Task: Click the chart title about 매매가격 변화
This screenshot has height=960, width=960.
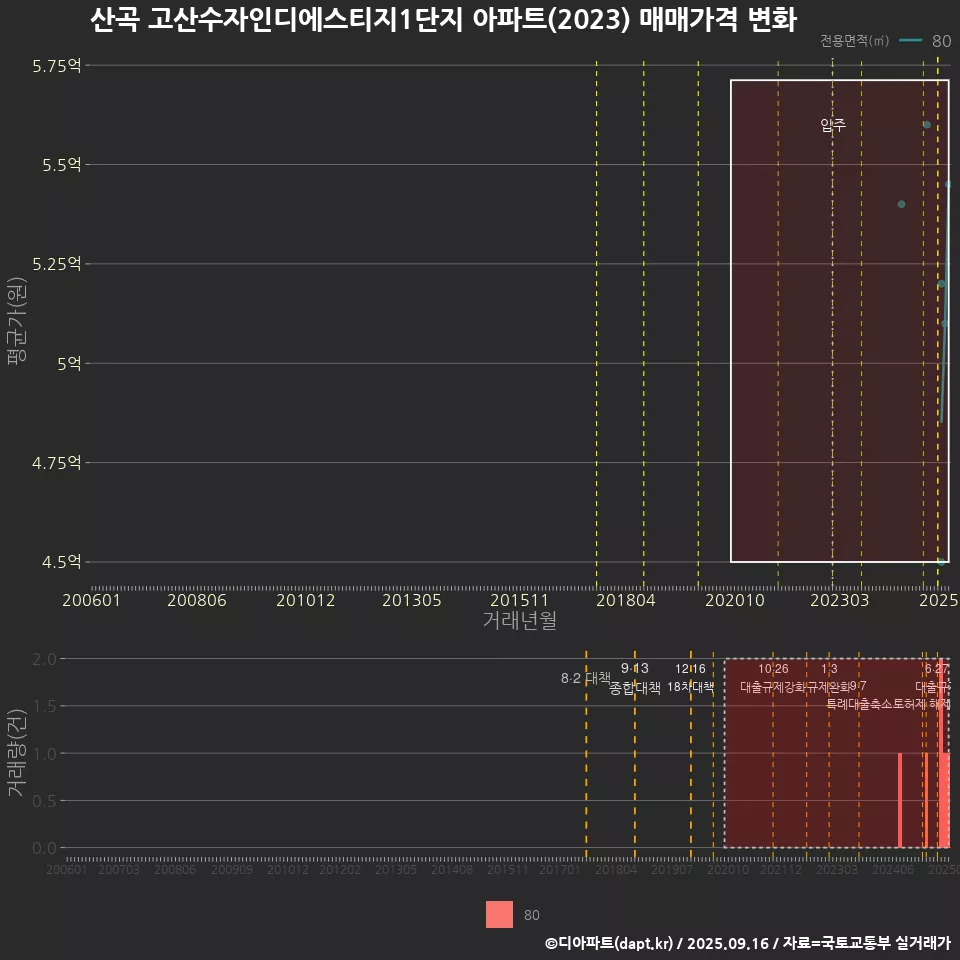Action: (x=444, y=19)
